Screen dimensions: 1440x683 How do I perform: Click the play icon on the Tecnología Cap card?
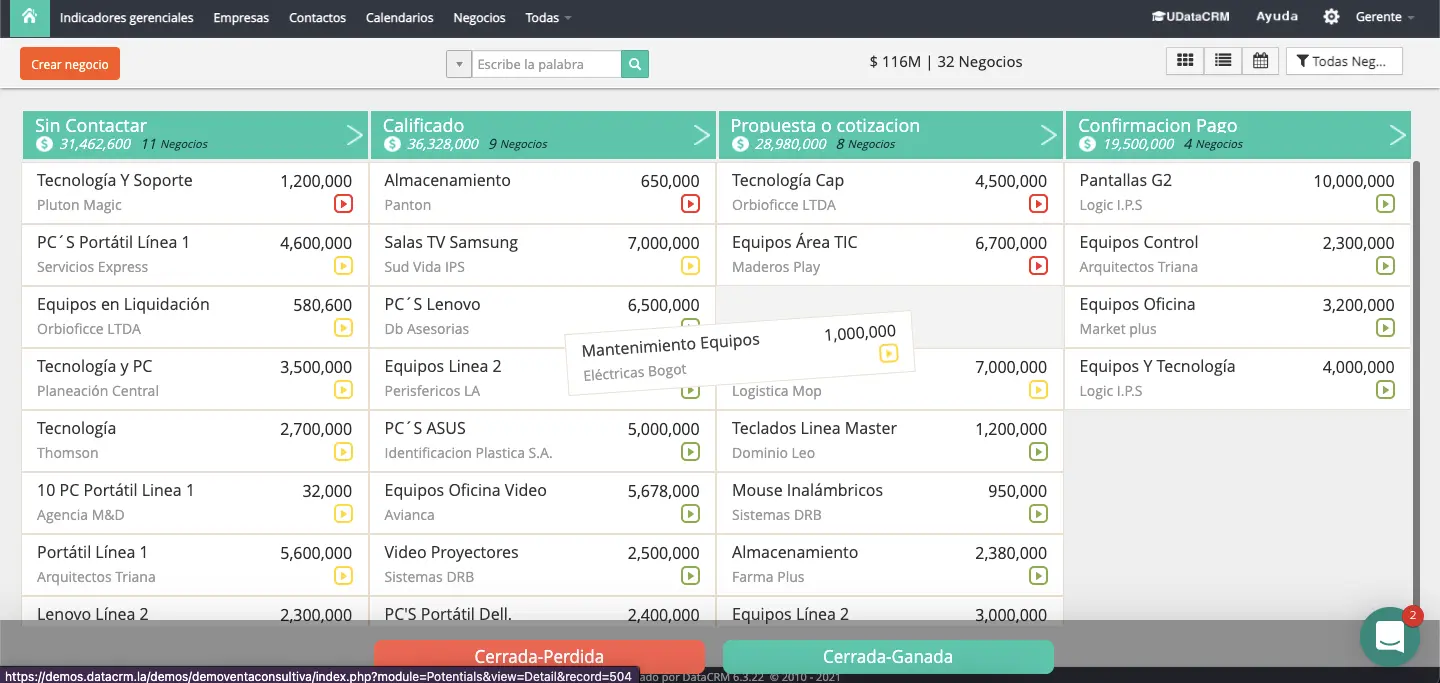click(1038, 203)
